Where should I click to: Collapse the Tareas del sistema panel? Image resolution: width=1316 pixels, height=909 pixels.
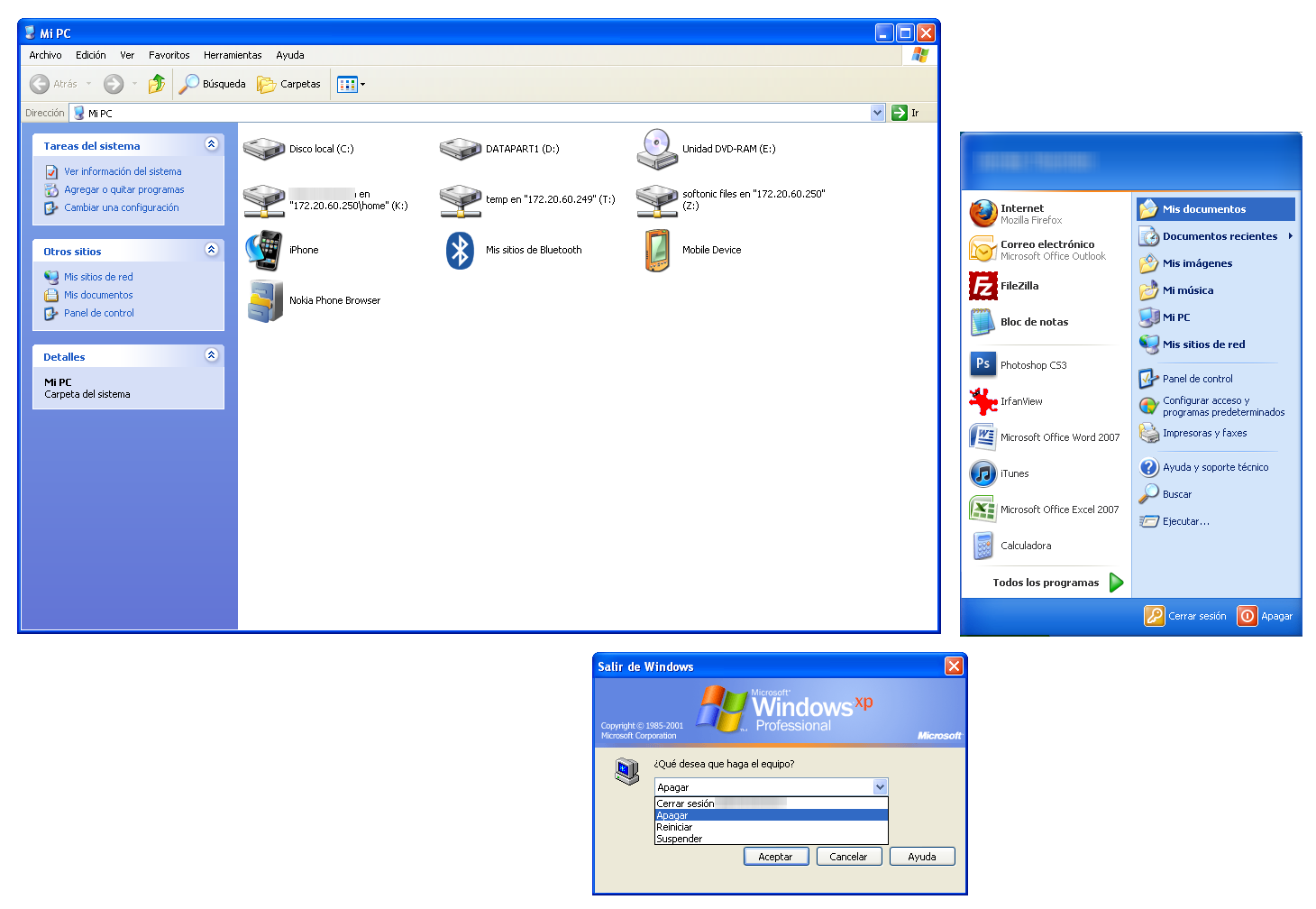[x=211, y=144]
